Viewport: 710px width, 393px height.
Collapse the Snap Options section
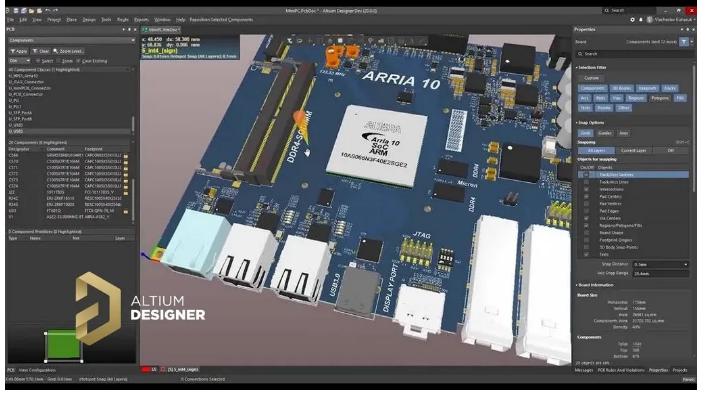point(577,123)
